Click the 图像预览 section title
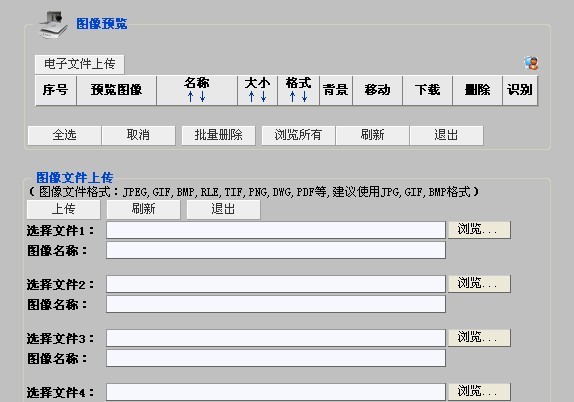This screenshot has height=402, width=574. [101, 24]
